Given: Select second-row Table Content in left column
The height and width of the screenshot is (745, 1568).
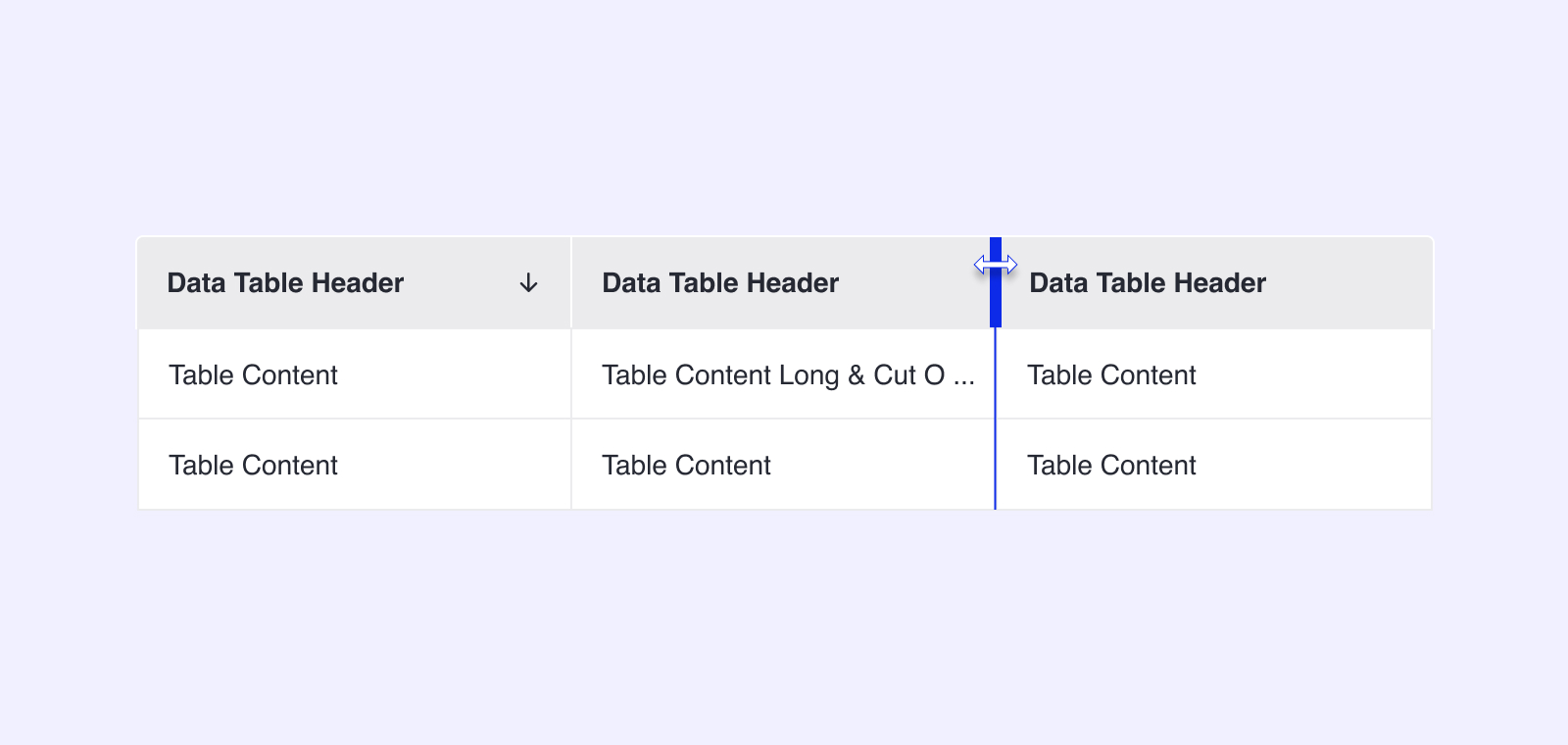Looking at the screenshot, I should (x=253, y=466).
